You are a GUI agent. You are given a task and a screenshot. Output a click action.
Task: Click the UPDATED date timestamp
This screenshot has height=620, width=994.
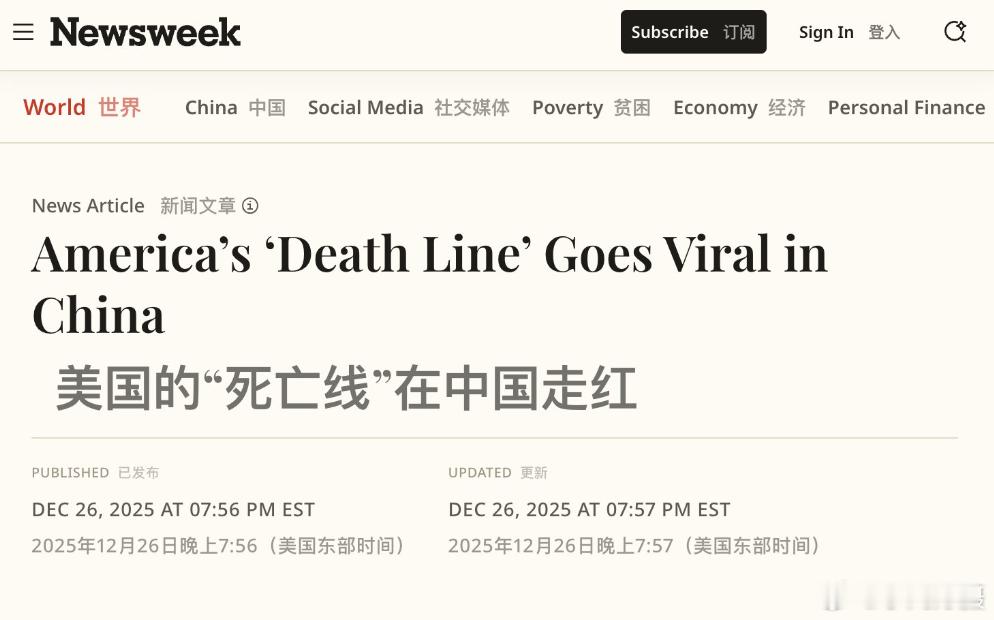pyautogui.click(x=589, y=509)
